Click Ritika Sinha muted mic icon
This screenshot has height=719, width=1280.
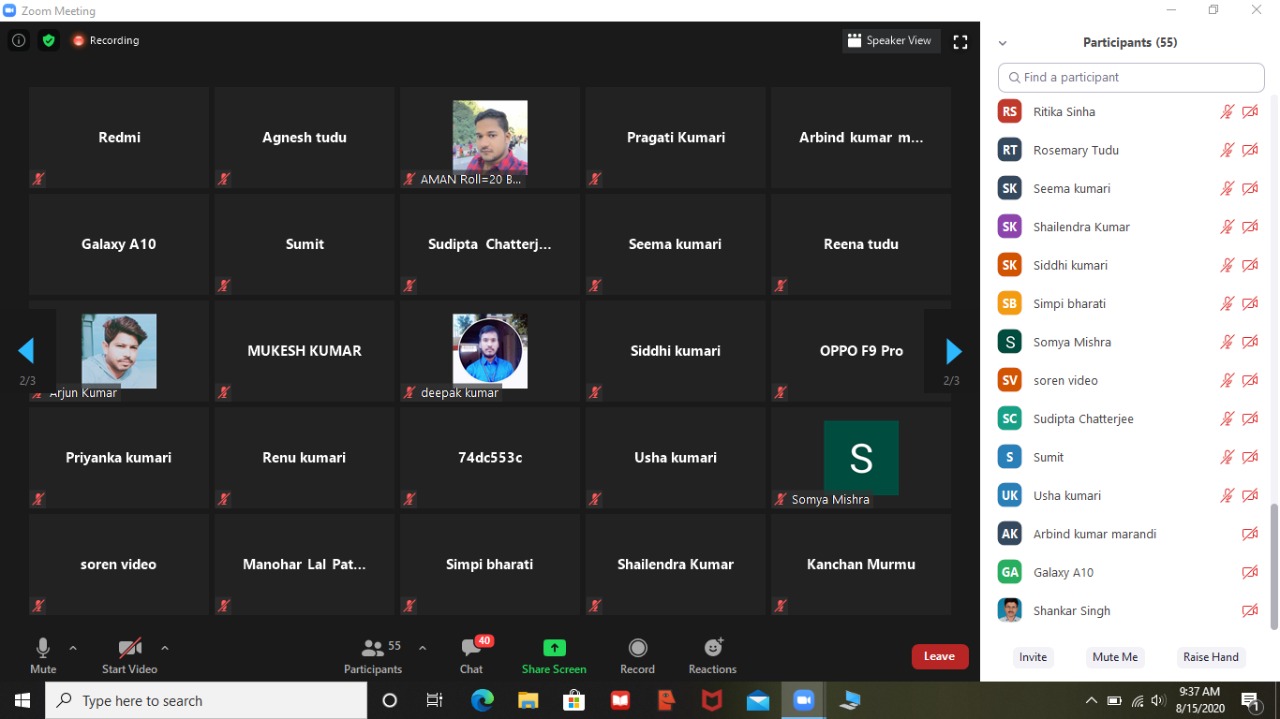tap(1227, 112)
